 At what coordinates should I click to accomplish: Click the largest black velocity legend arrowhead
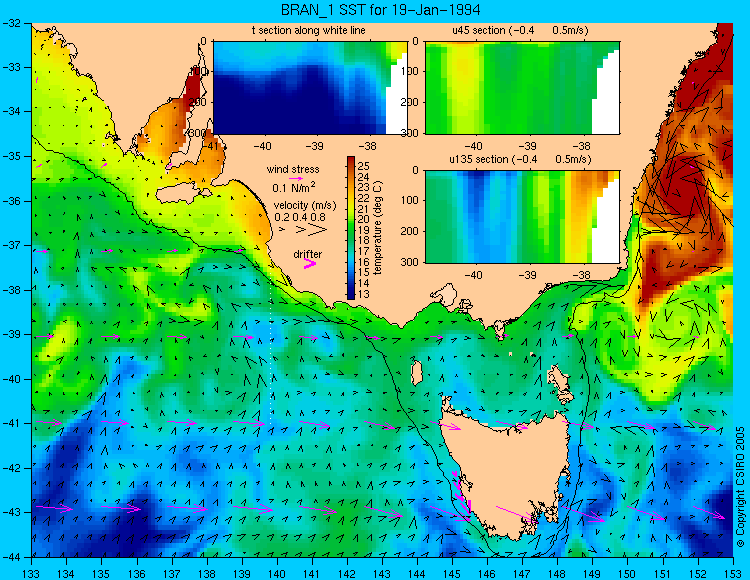(317, 230)
